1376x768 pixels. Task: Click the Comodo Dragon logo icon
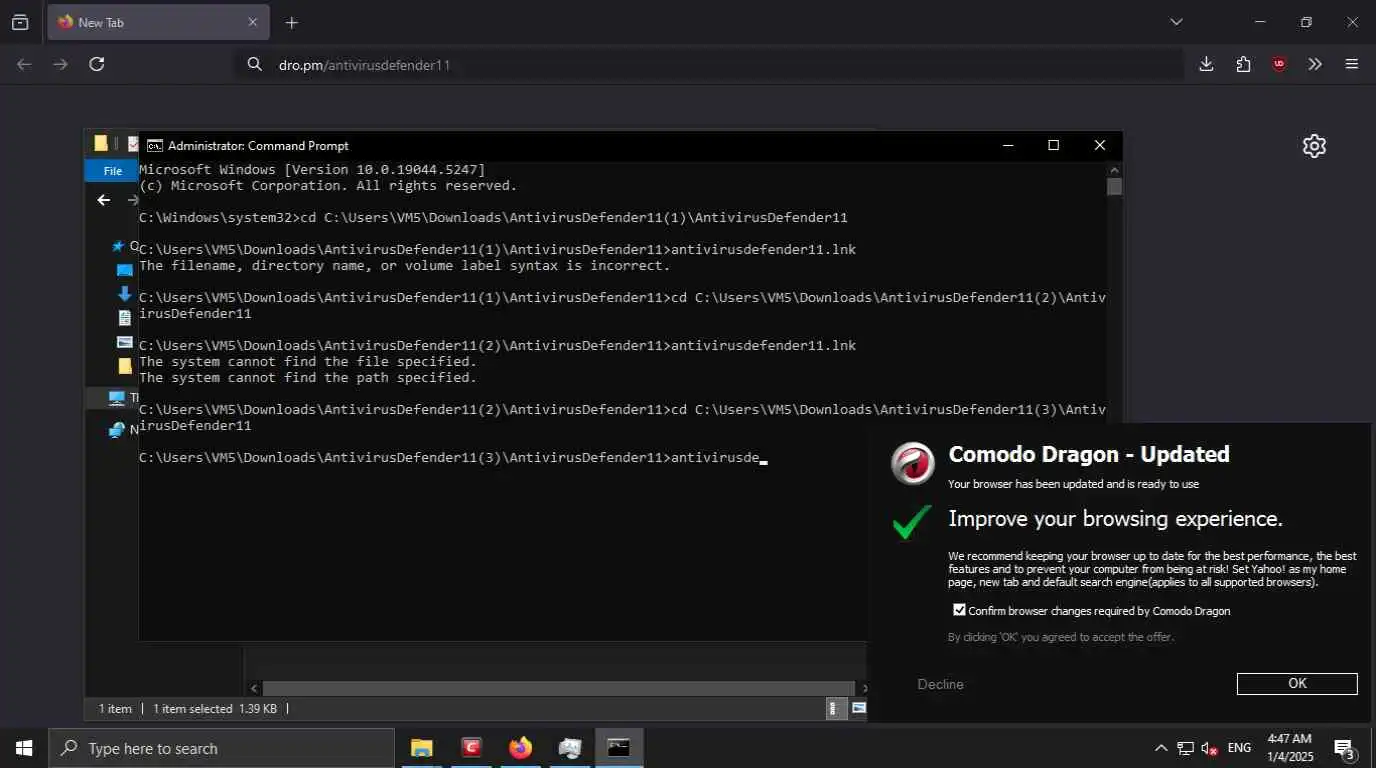click(x=913, y=463)
